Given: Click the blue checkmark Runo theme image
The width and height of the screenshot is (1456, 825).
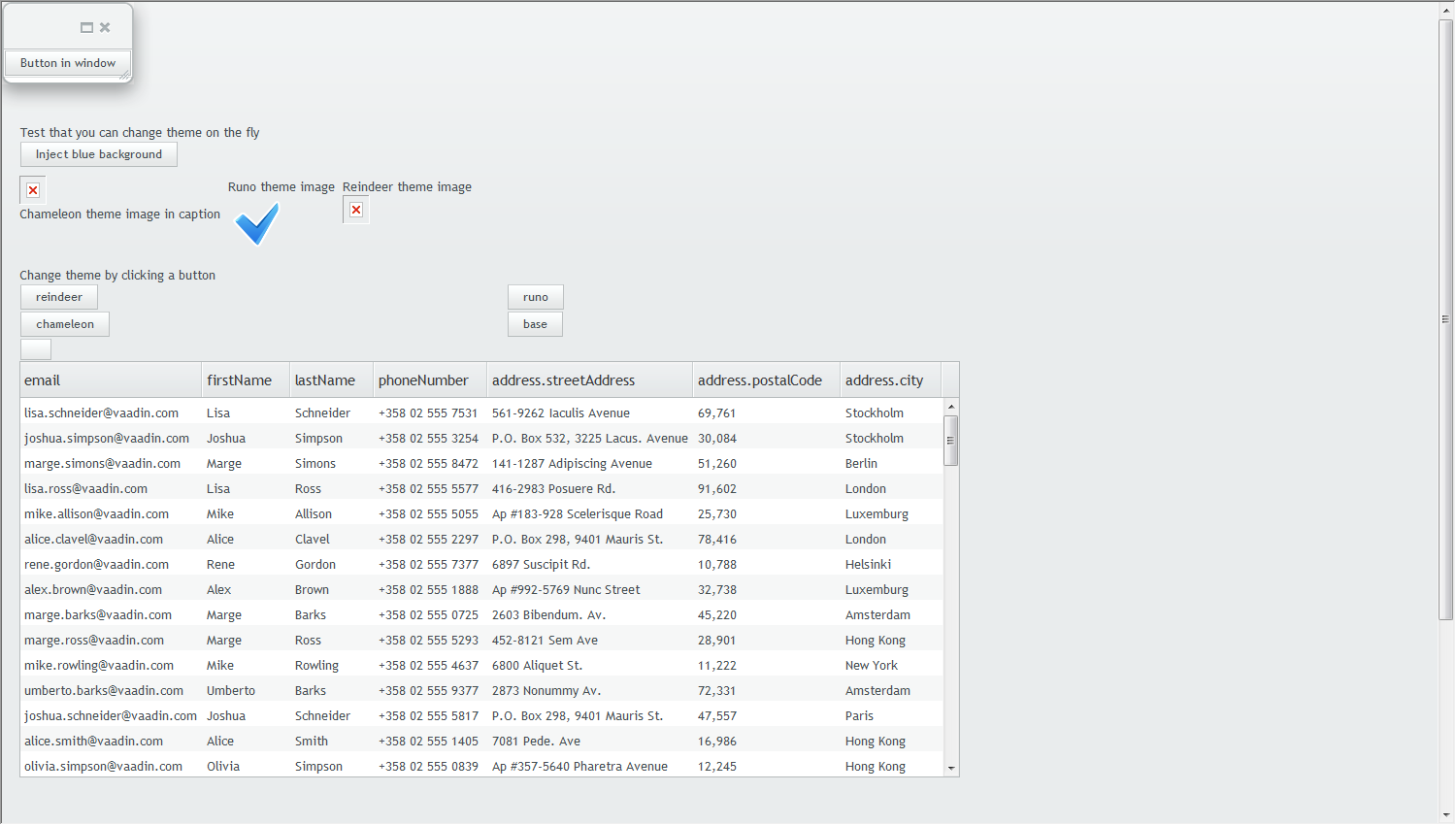Looking at the screenshot, I should (257, 223).
